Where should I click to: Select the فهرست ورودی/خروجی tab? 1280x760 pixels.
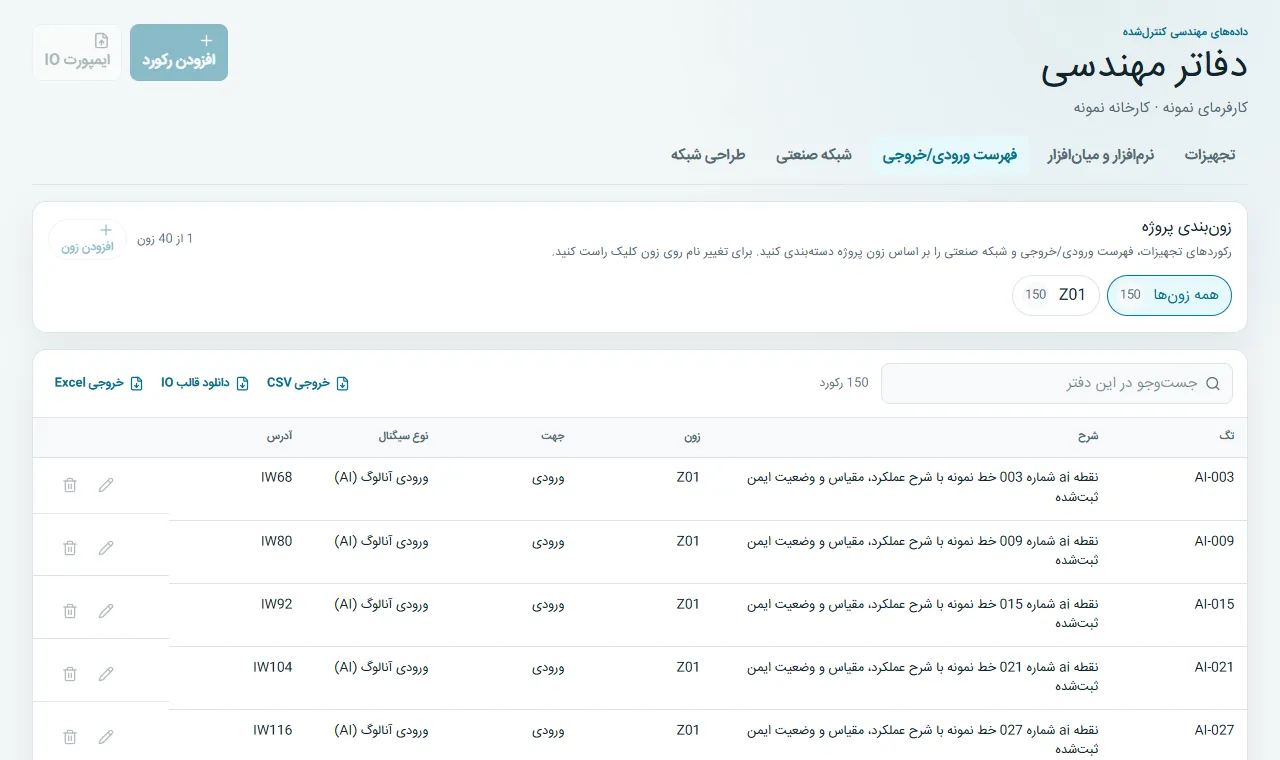click(950, 155)
